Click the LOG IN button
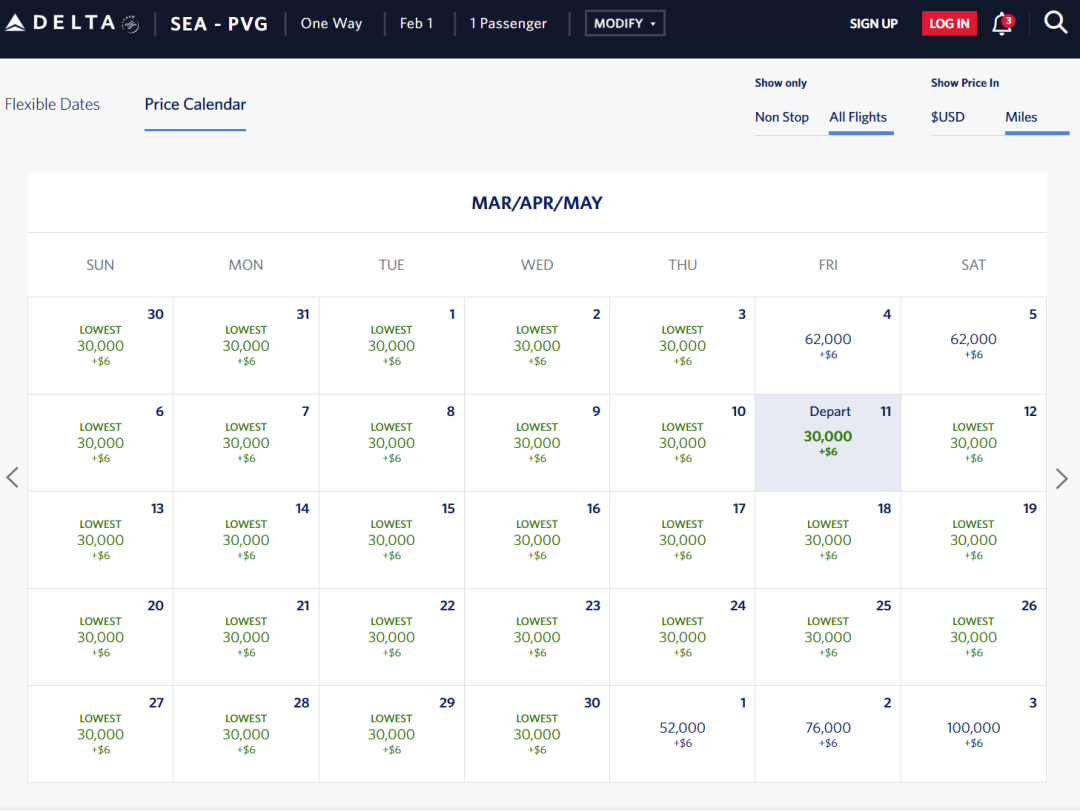 [x=949, y=23]
